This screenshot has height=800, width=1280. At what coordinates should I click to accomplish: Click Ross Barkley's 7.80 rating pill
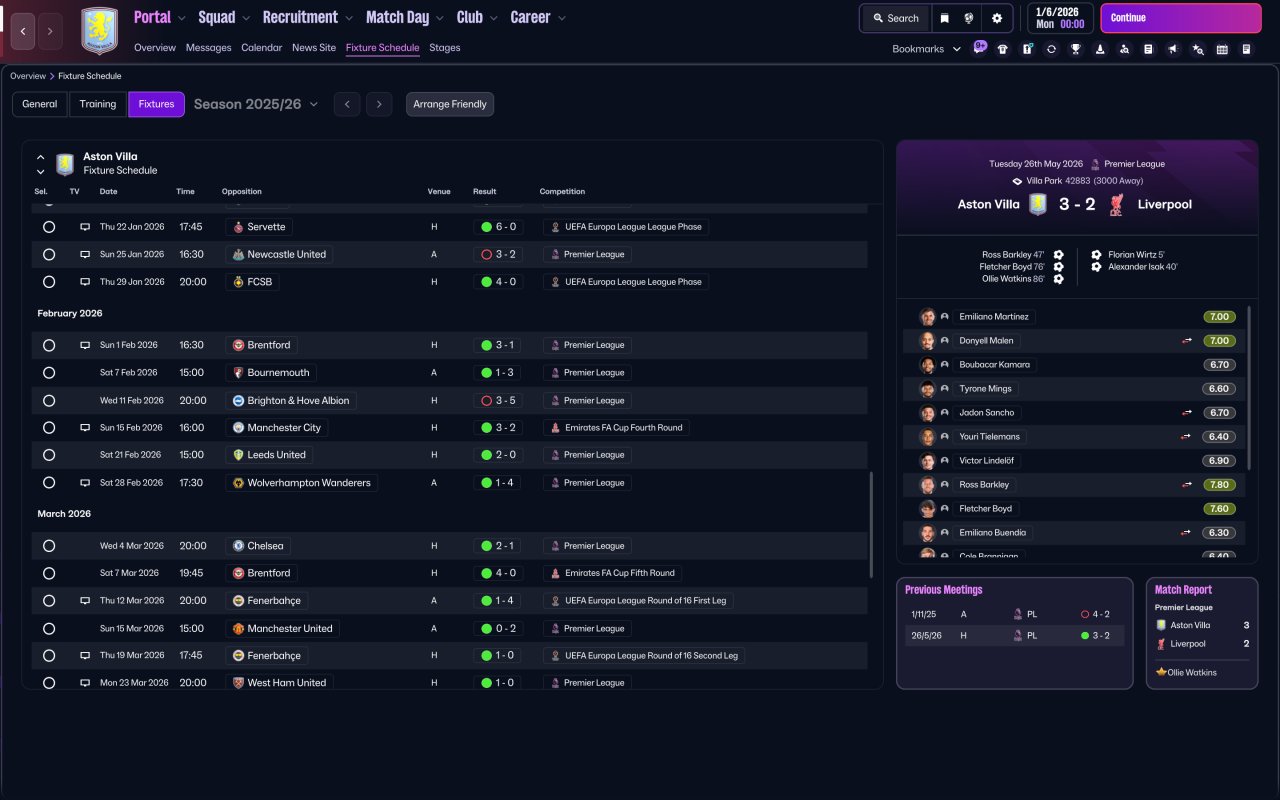(1219, 485)
